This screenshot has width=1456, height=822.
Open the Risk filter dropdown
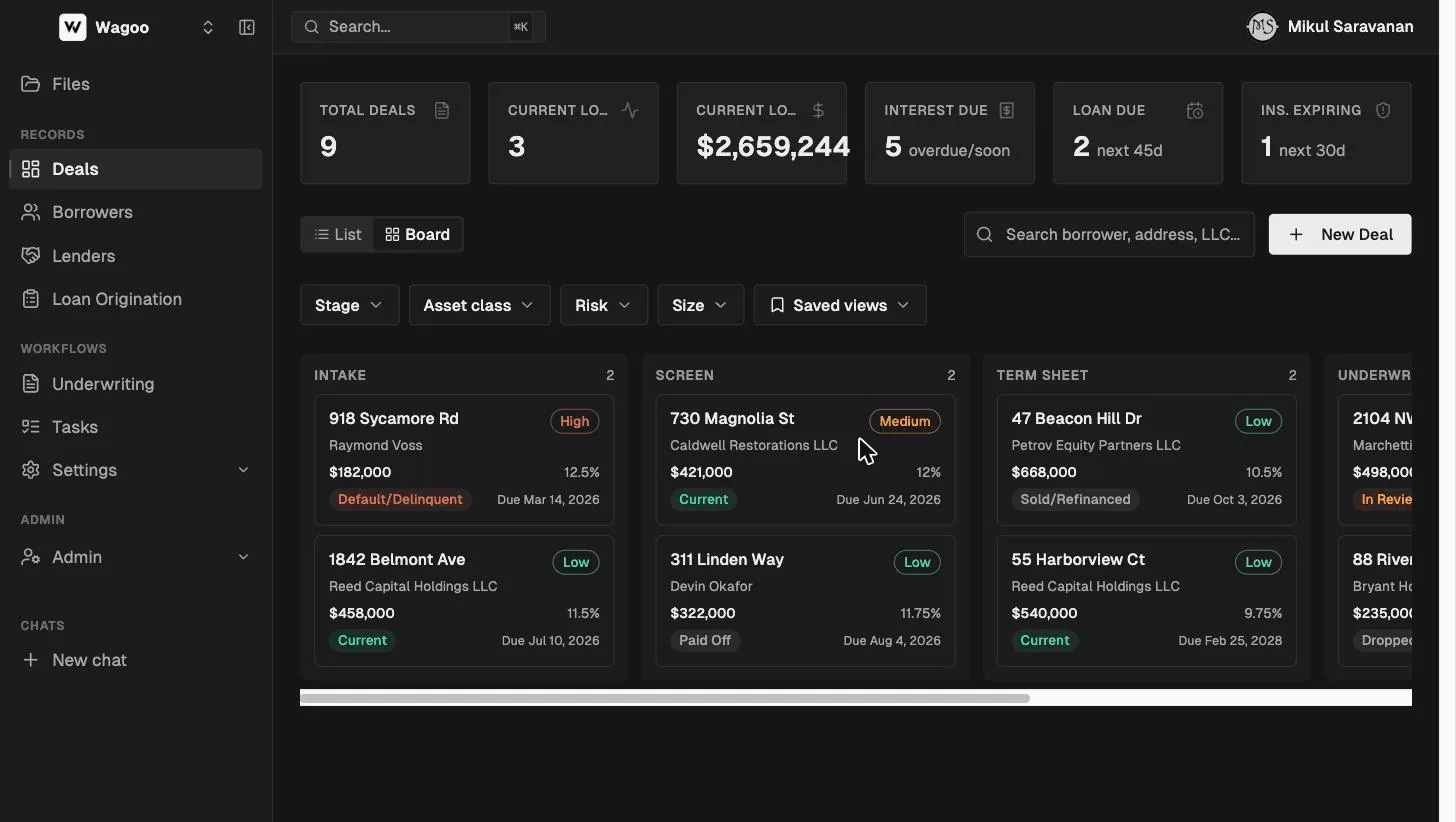tap(604, 305)
